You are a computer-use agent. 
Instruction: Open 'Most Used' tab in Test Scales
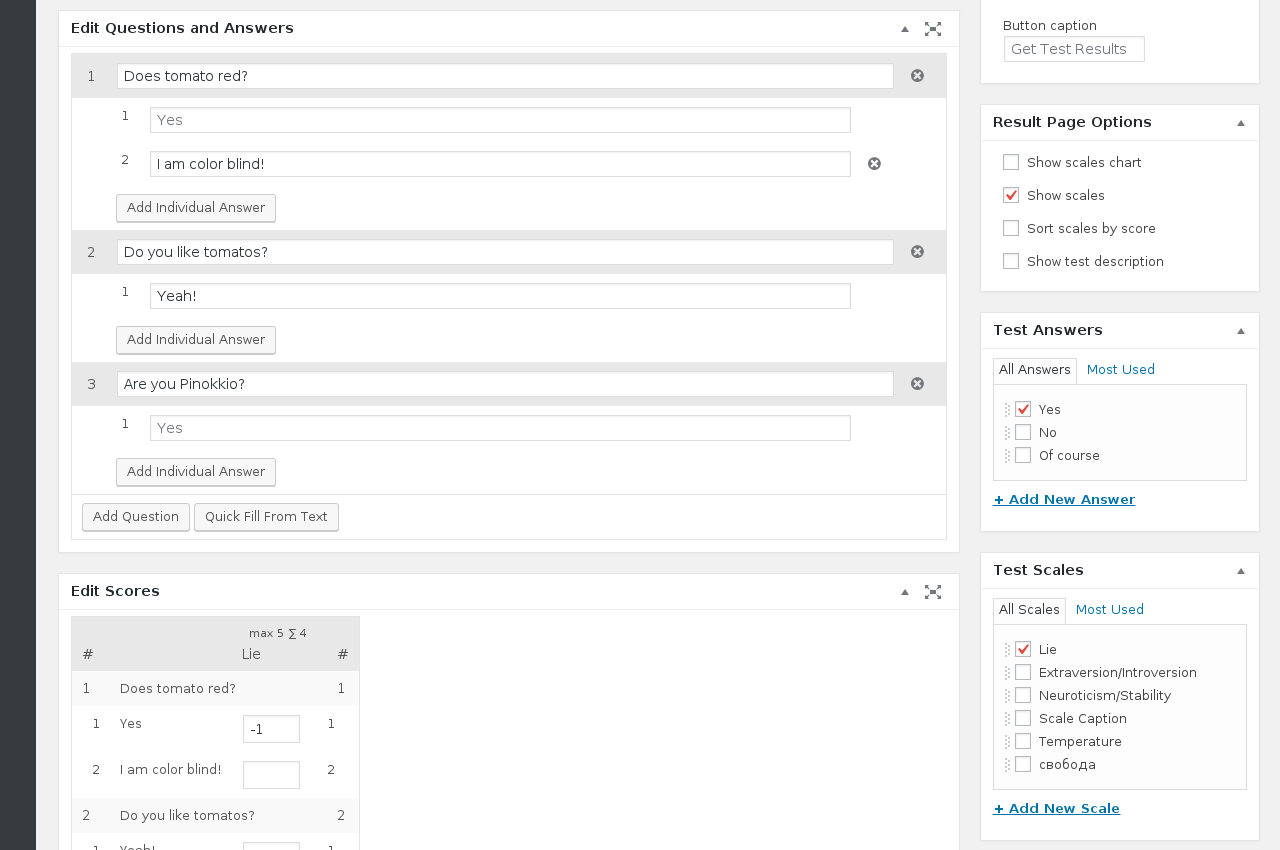(x=1109, y=610)
